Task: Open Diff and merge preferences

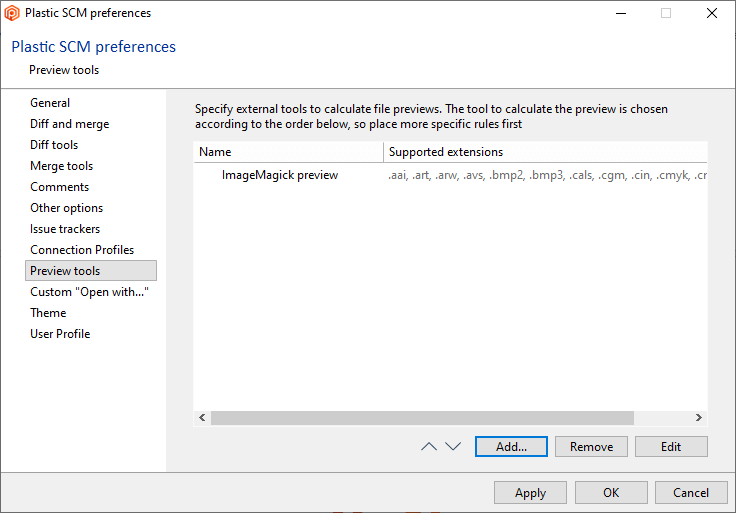Action: (x=69, y=124)
